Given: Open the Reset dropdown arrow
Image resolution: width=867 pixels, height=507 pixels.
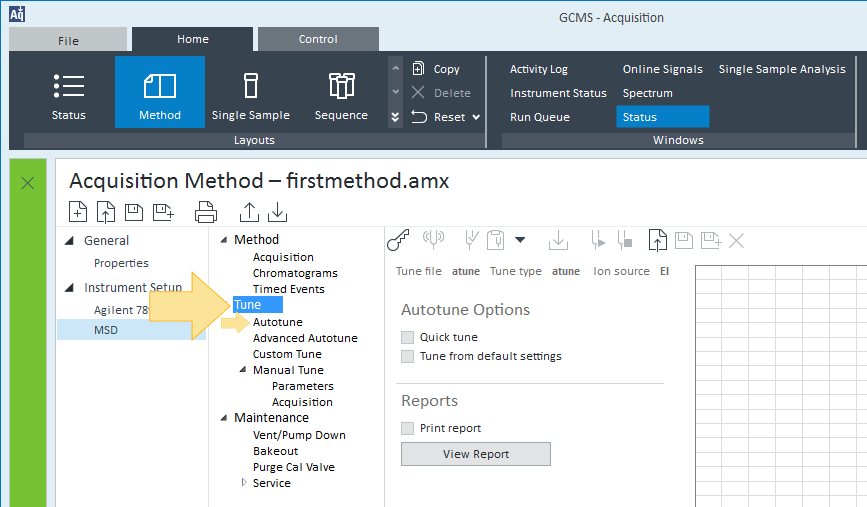Looking at the screenshot, I should click(x=476, y=117).
